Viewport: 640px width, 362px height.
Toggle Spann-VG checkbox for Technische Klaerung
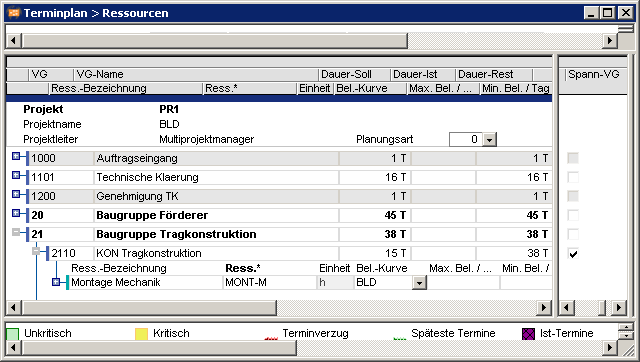tap(573, 177)
